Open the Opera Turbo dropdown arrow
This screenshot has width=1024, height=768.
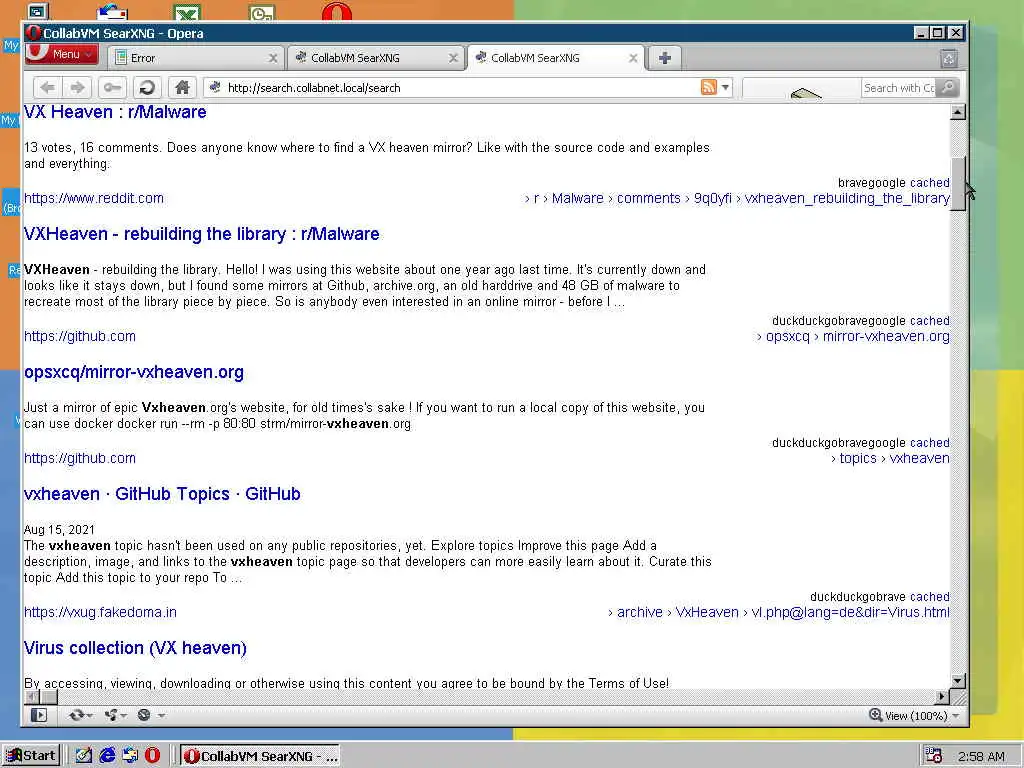(161, 716)
